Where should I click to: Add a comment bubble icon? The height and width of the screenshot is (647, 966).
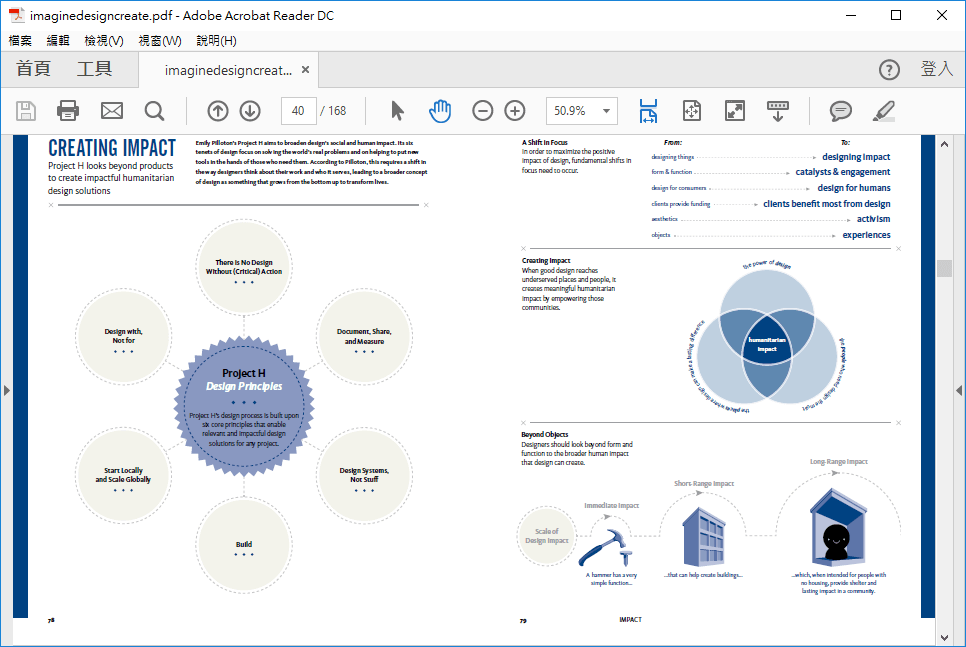point(840,111)
